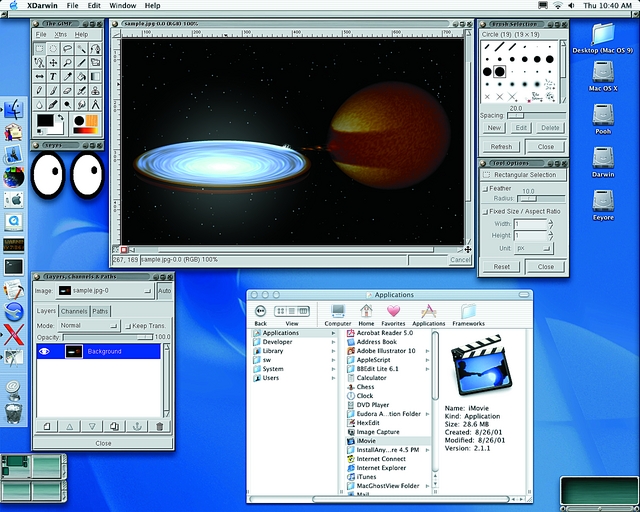Delete layer using the trash icon
Image resolution: width=640 pixels, height=512 pixels.
click(159, 426)
